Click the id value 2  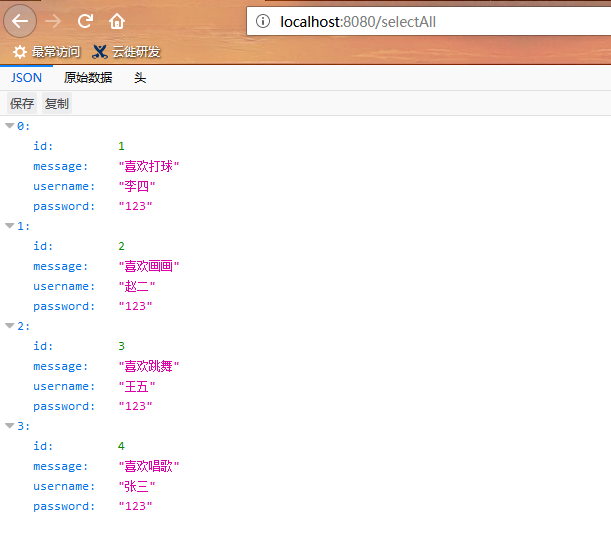pyautogui.click(x=121, y=246)
